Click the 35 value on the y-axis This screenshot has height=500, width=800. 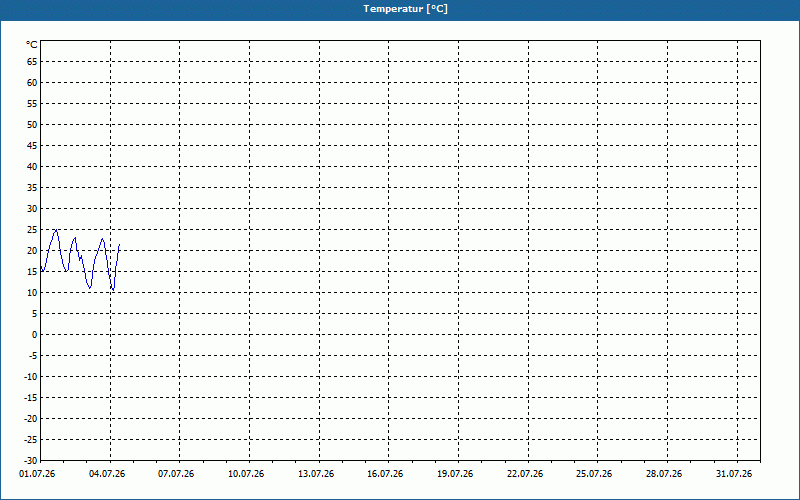pyautogui.click(x=32, y=188)
